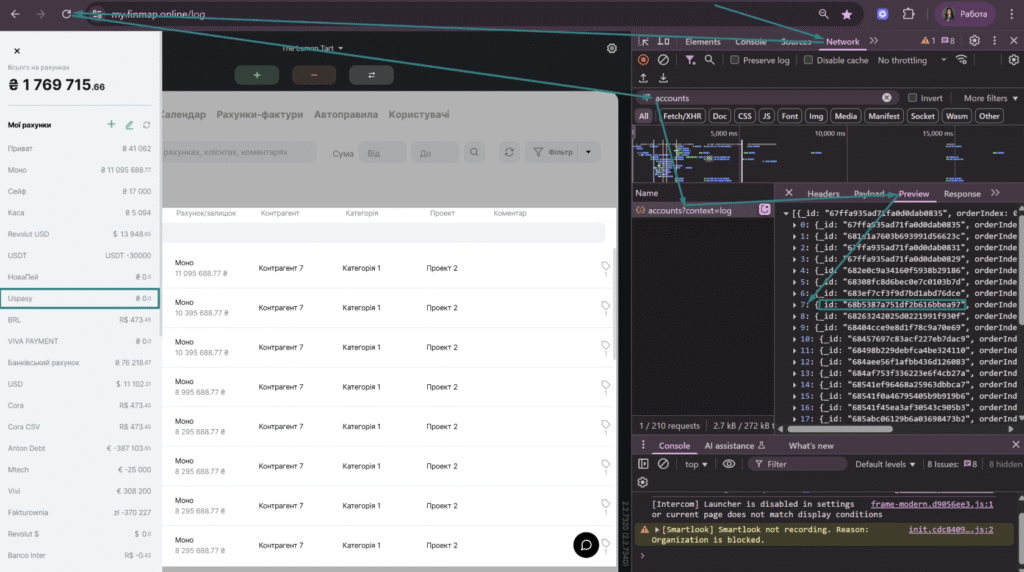Open the Chrome three-dot menu

tap(1011, 14)
